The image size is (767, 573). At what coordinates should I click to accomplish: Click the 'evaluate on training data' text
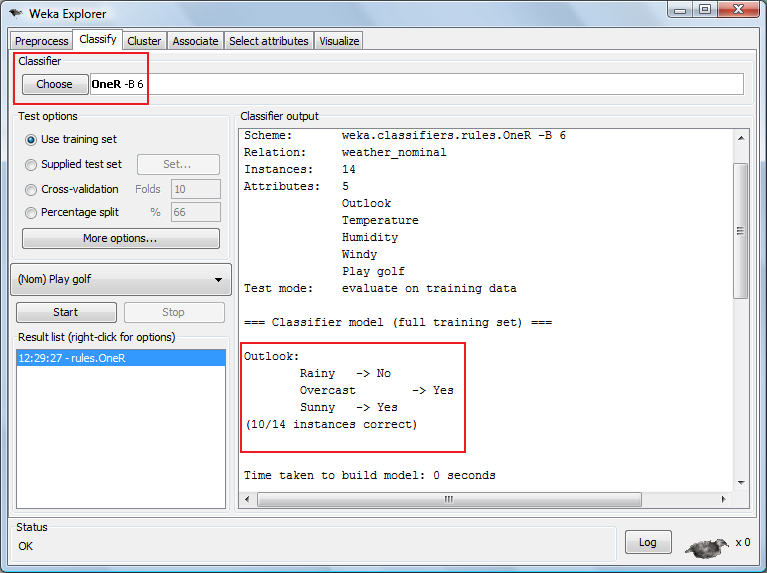pos(429,288)
